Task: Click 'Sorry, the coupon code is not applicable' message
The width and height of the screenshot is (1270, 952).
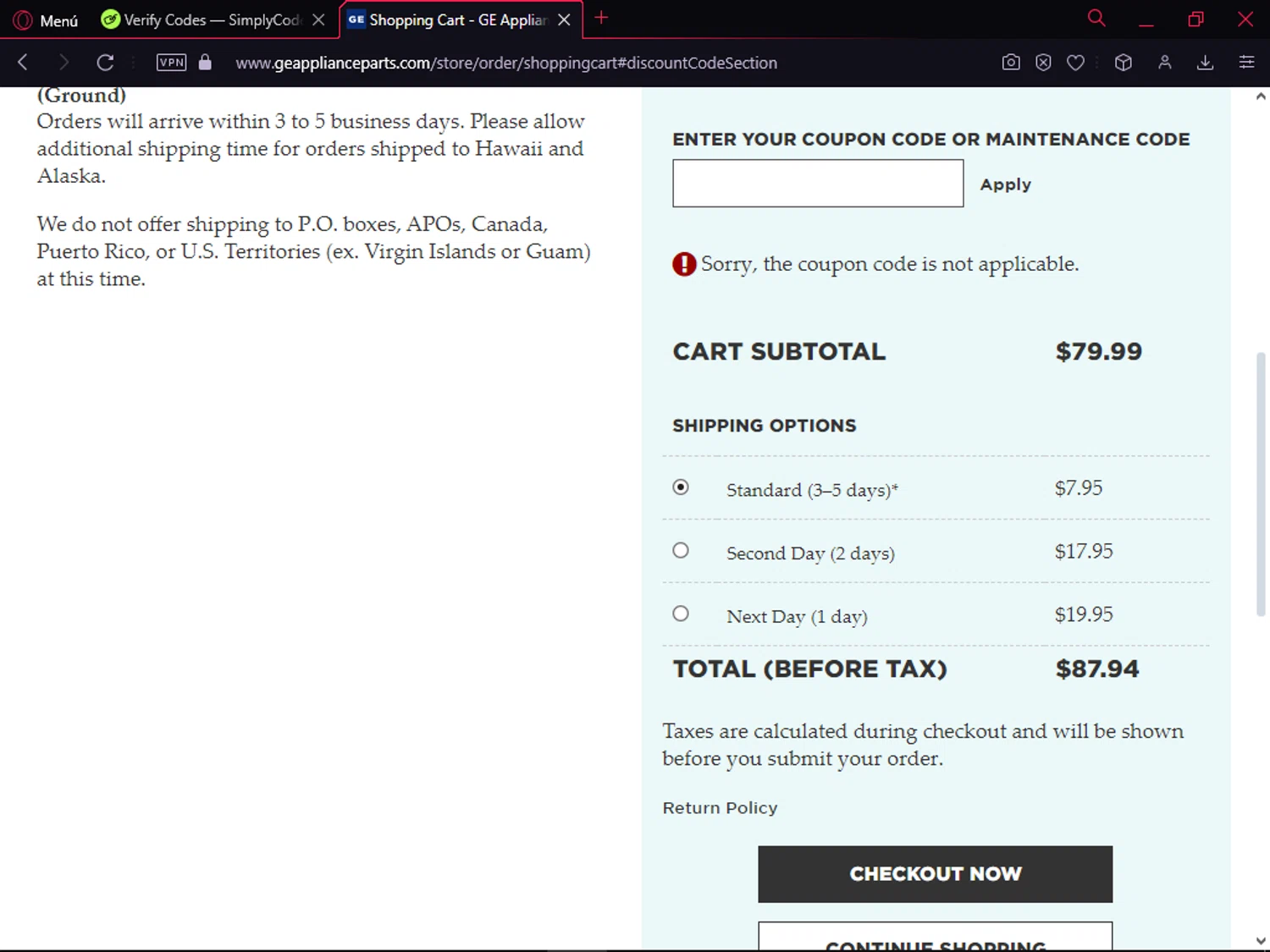Action: click(x=890, y=264)
